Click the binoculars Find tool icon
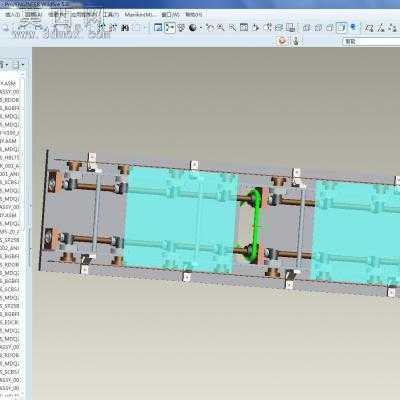The width and height of the screenshot is (400, 400). click(x=125, y=28)
